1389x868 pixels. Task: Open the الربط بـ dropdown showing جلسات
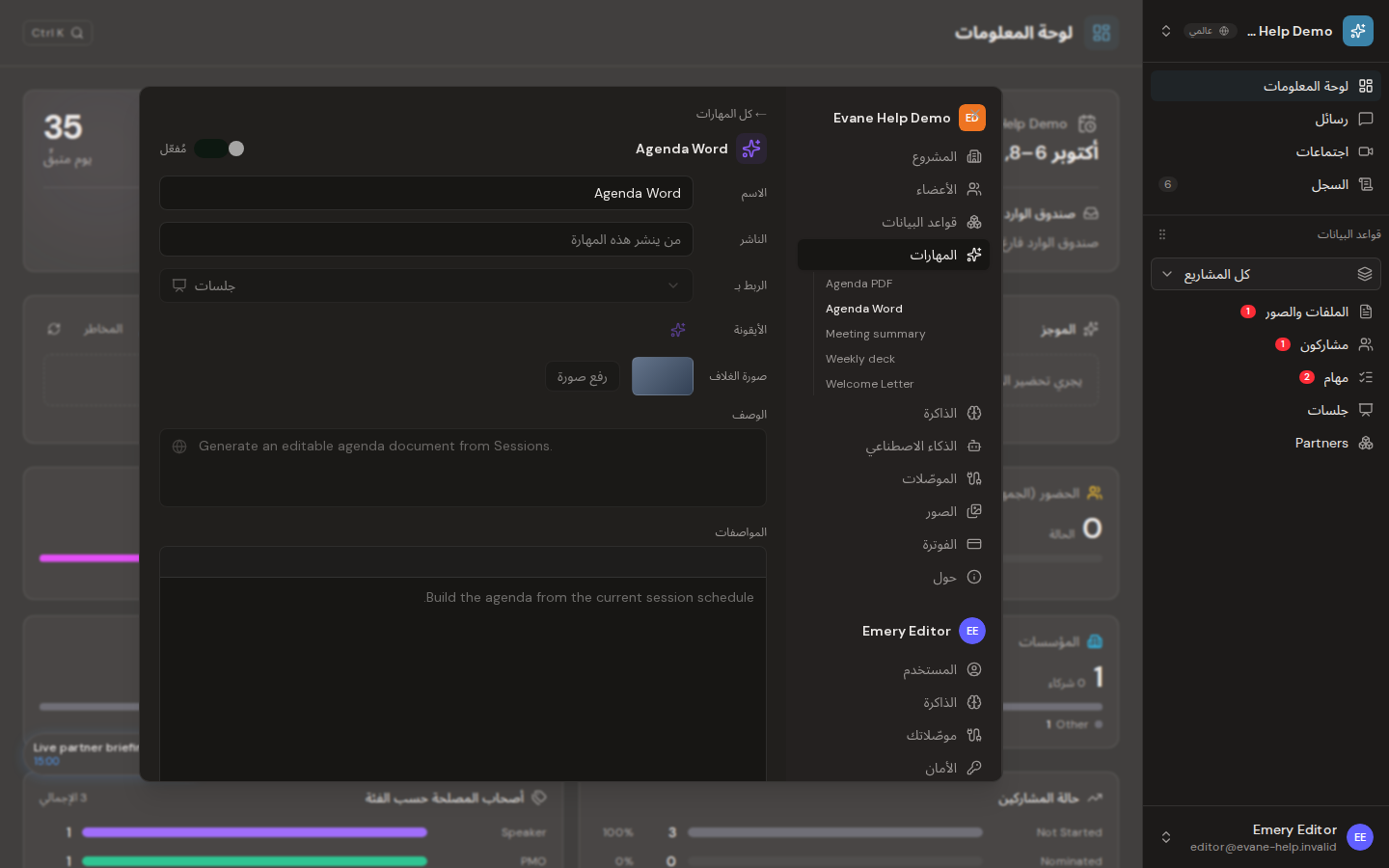click(x=426, y=285)
